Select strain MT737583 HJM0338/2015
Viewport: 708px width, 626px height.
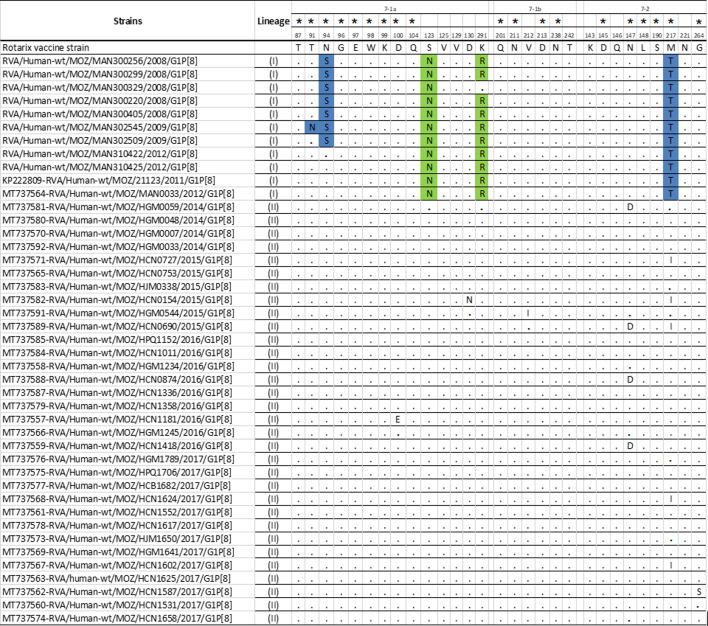(117, 287)
